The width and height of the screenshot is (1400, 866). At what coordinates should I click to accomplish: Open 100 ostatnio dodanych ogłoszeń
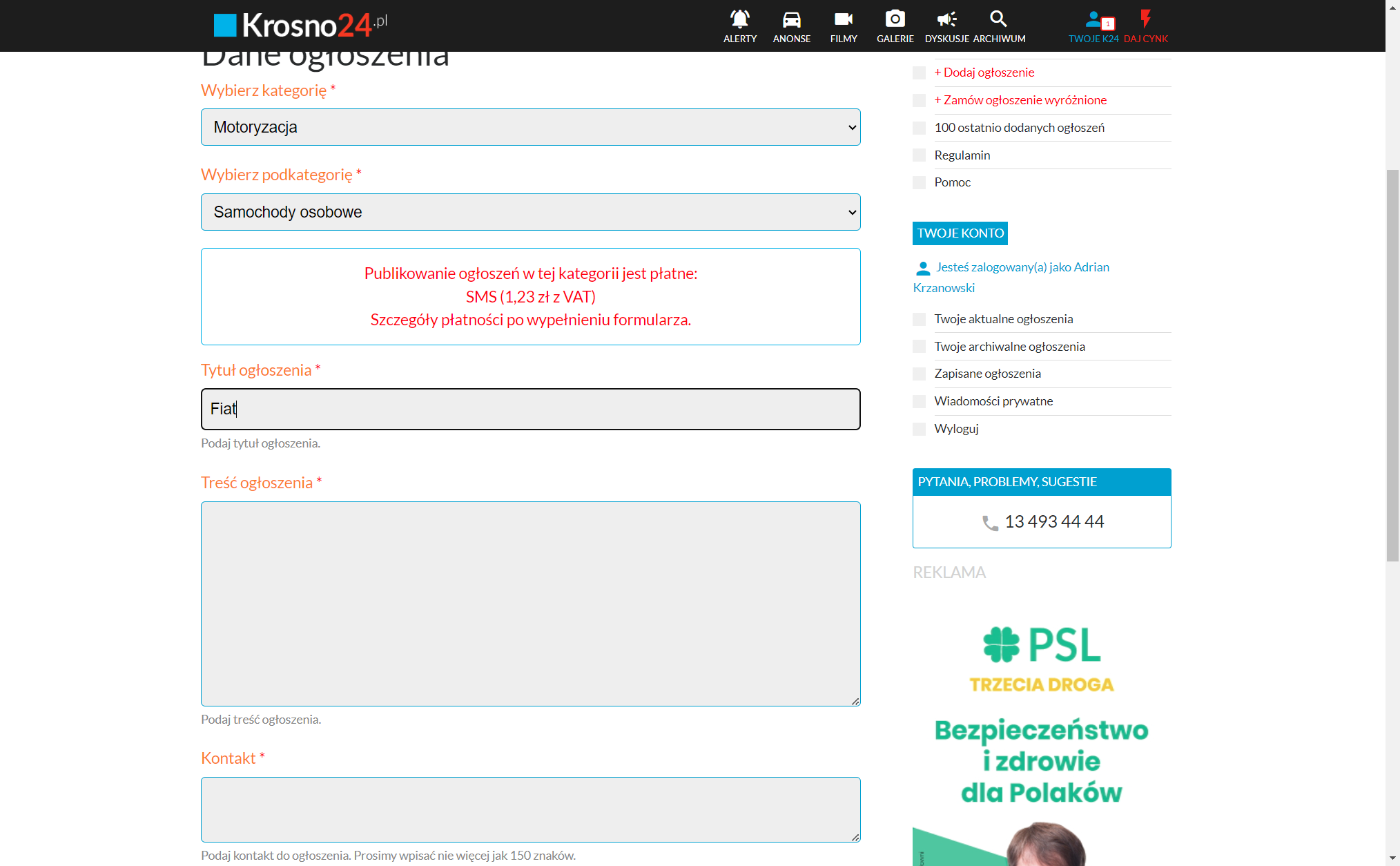coord(1019,128)
